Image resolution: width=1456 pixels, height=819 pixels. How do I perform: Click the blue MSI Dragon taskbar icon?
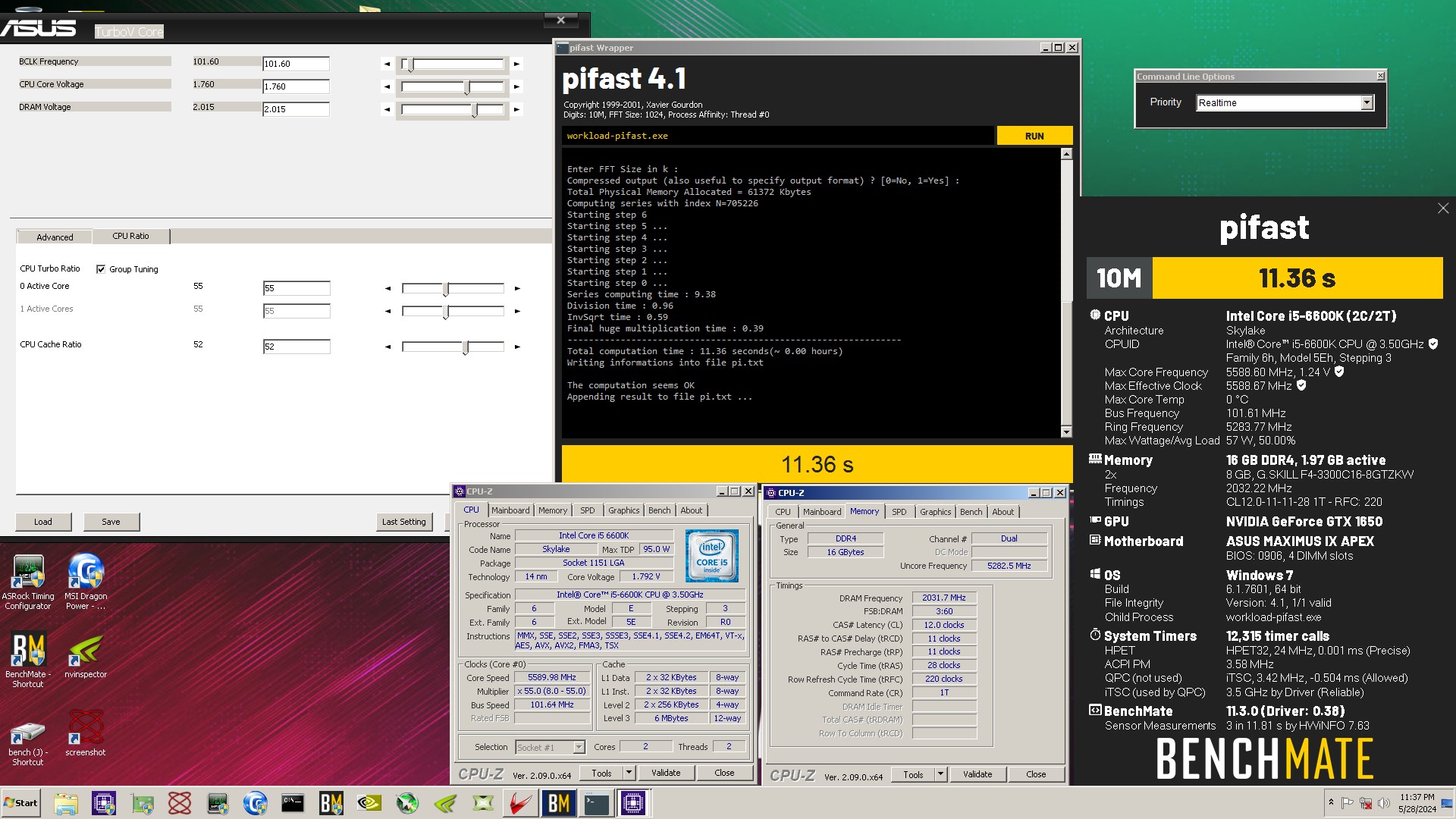tap(256, 803)
